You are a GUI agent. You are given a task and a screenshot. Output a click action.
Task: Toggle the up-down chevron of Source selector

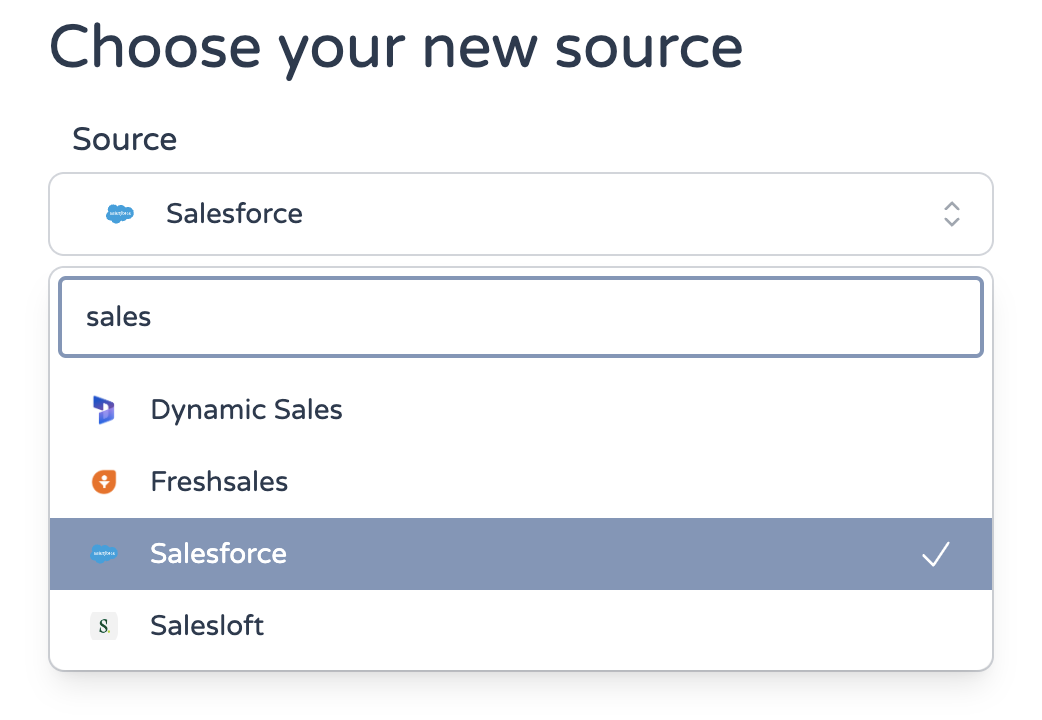pyautogui.click(x=952, y=214)
